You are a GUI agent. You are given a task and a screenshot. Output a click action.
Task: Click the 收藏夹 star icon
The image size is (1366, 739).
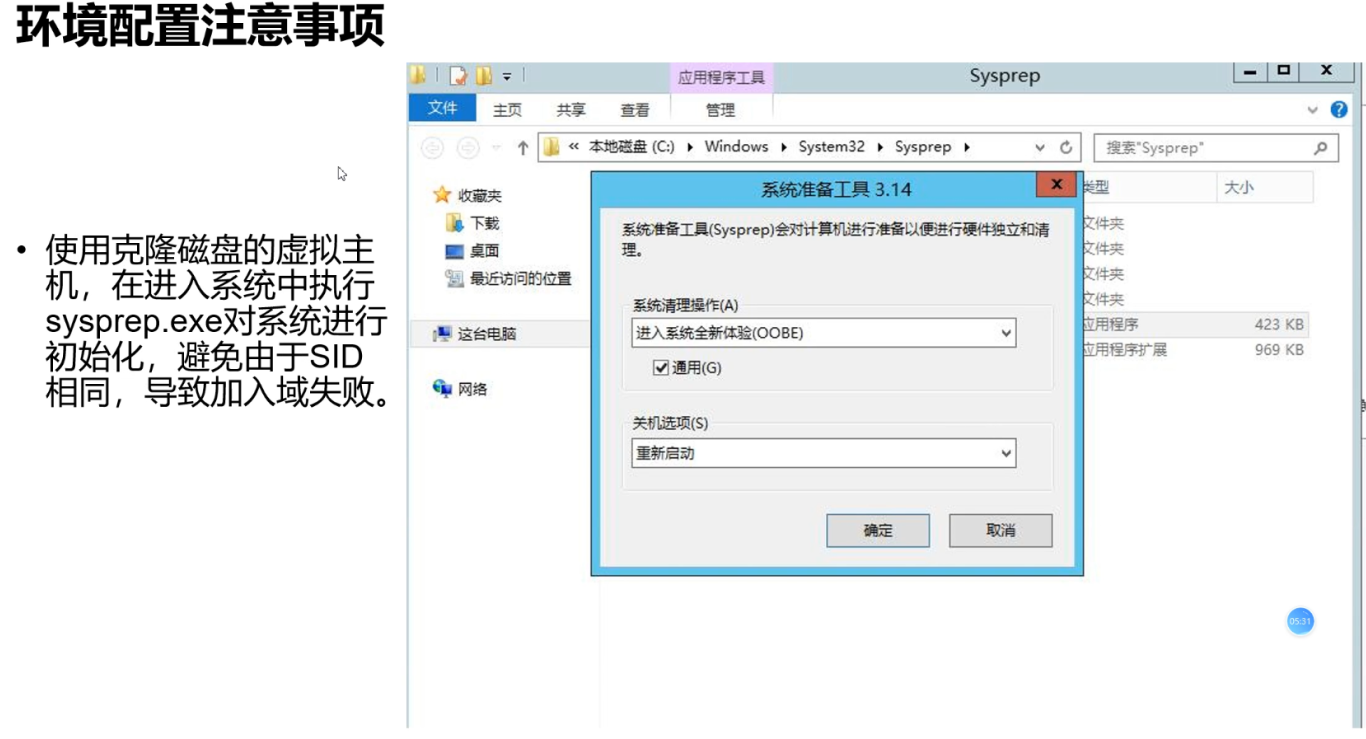(442, 196)
